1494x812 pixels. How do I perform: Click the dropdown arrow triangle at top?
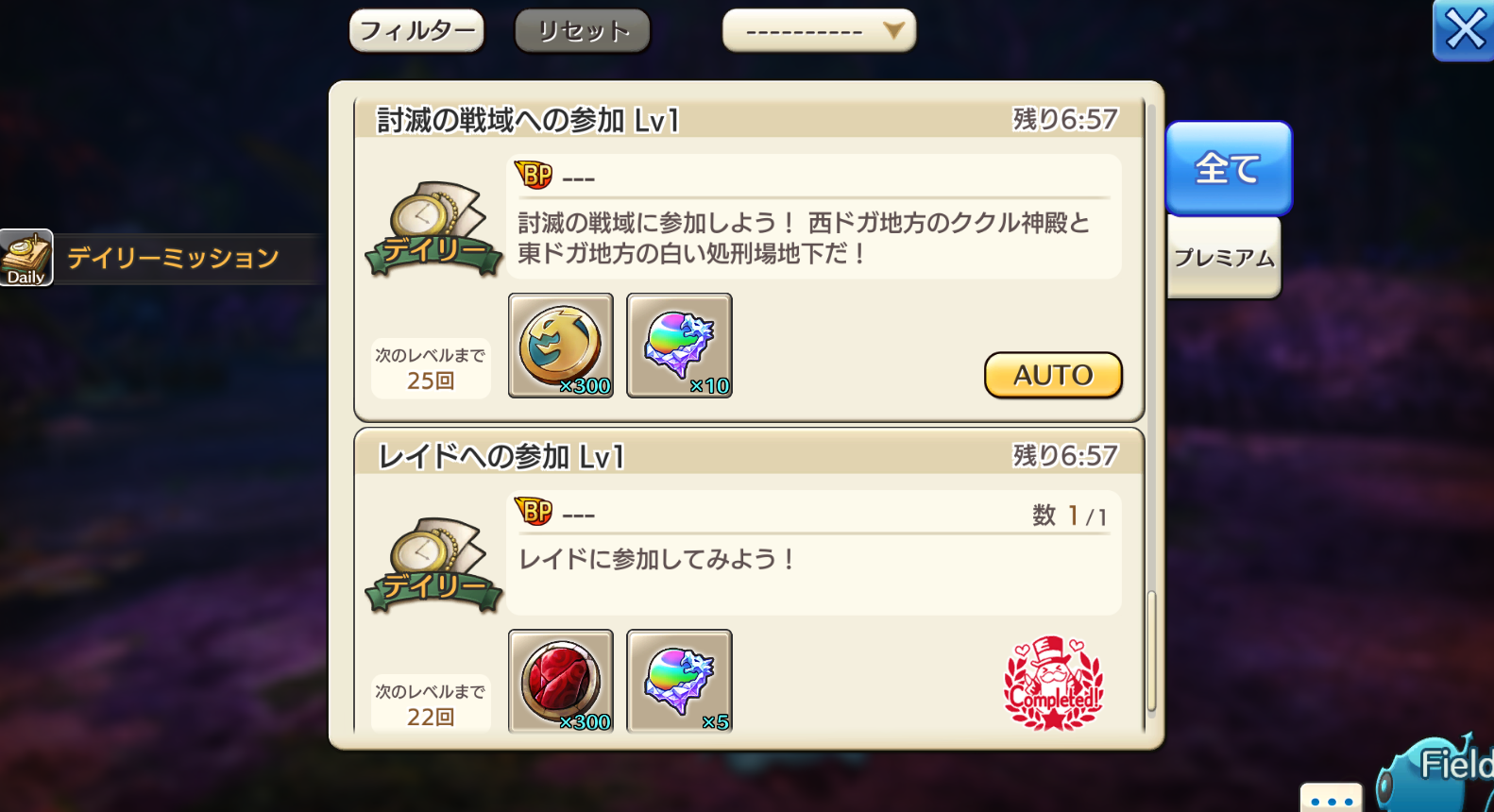pyautogui.click(x=893, y=31)
